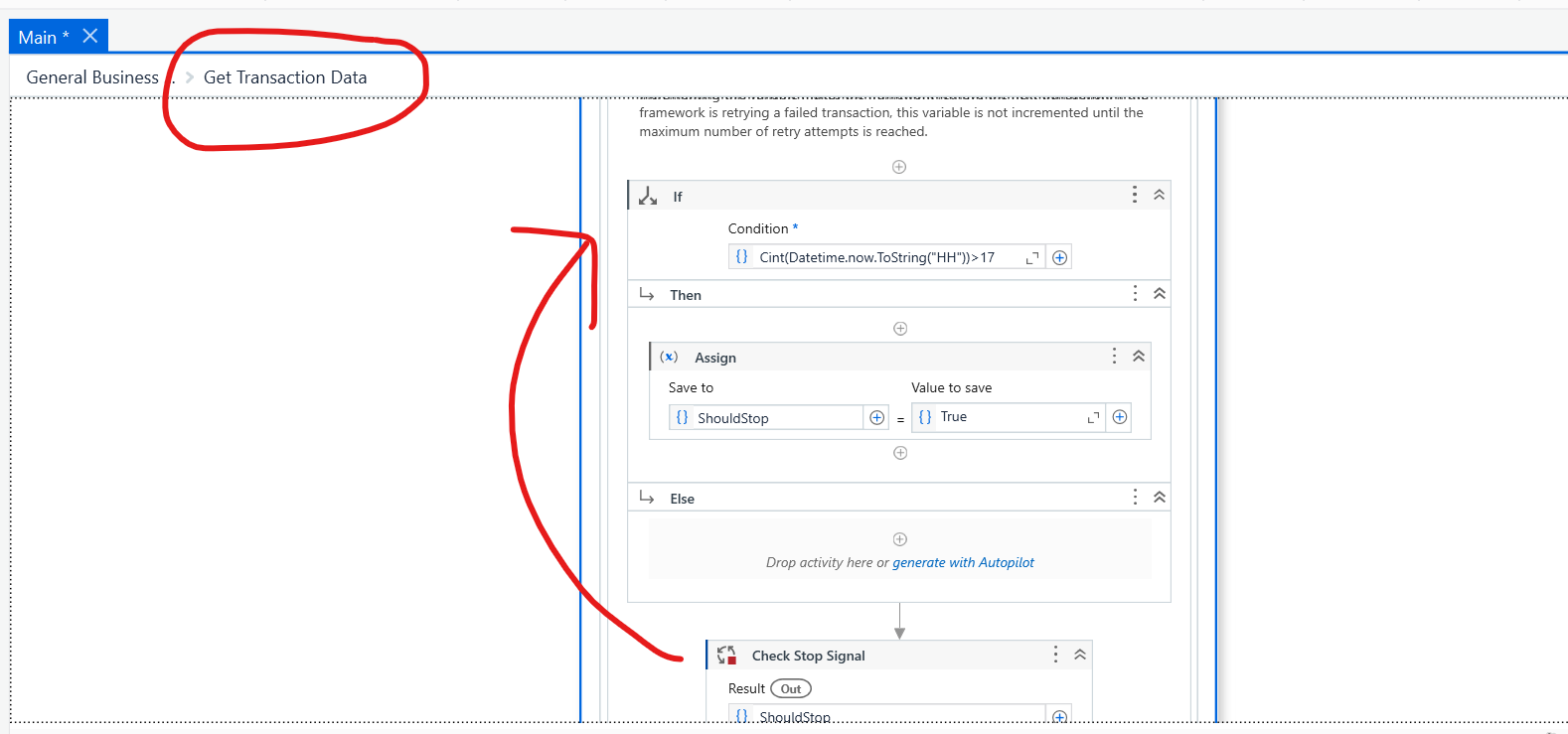Click the Value to save label
The width and height of the screenshot is (1568, 734).
(952, 387)
